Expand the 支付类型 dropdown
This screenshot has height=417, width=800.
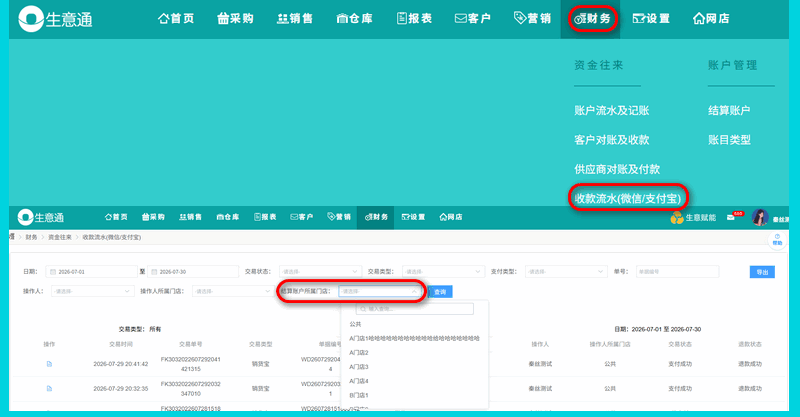[x=566, y=272]
